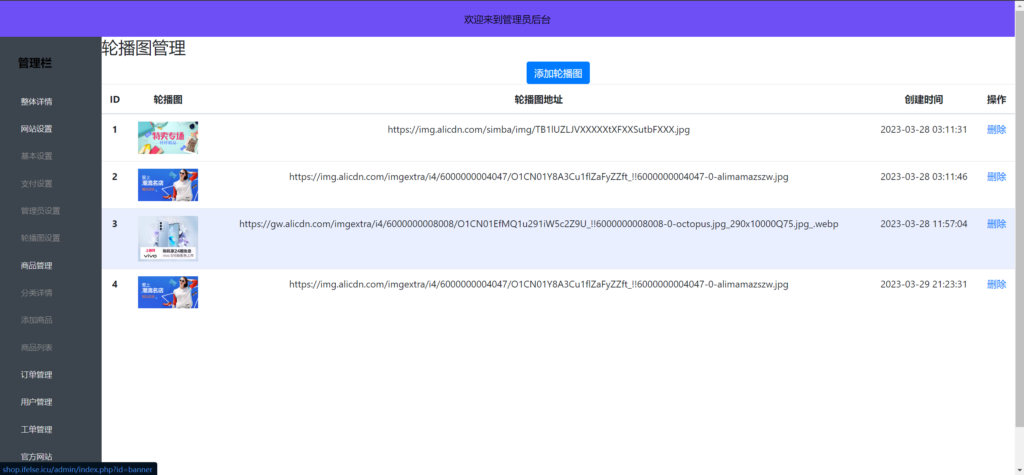Click the row 2 banner thumbnail
The height and width of the screenshot is (475, 1024).
click(168, 185)
